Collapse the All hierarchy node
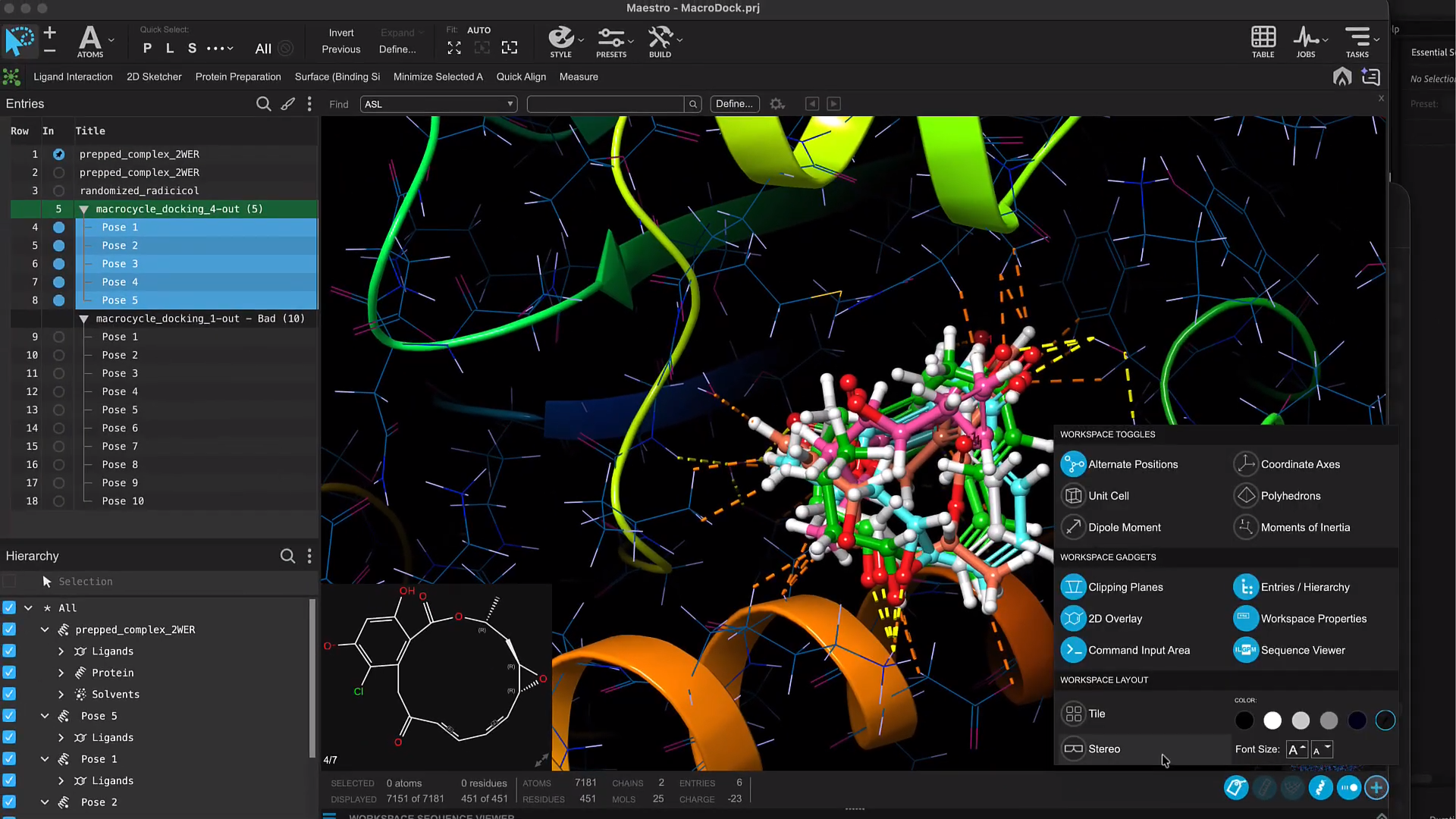This screenshot has height=819, width=1456. click(x=28, y=608)
